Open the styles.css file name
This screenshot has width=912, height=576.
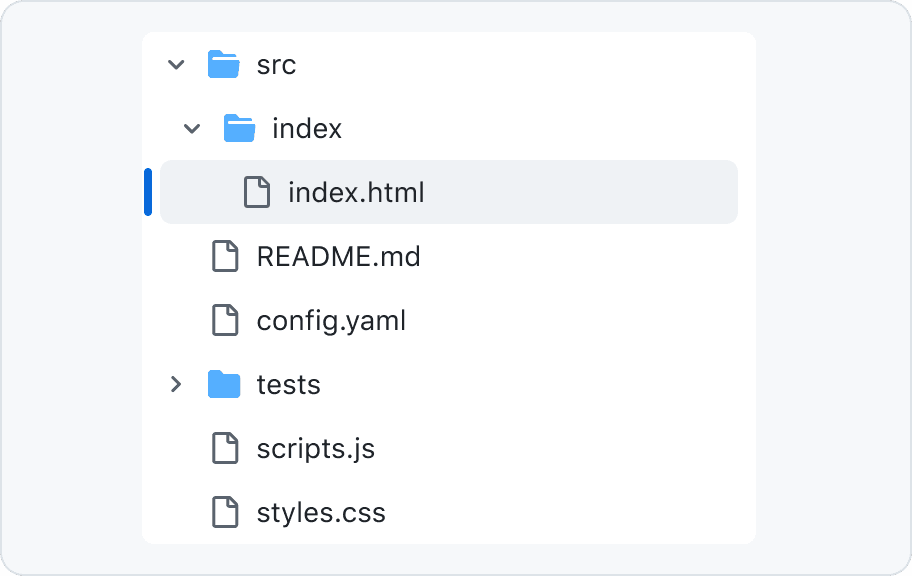point(321,512)
